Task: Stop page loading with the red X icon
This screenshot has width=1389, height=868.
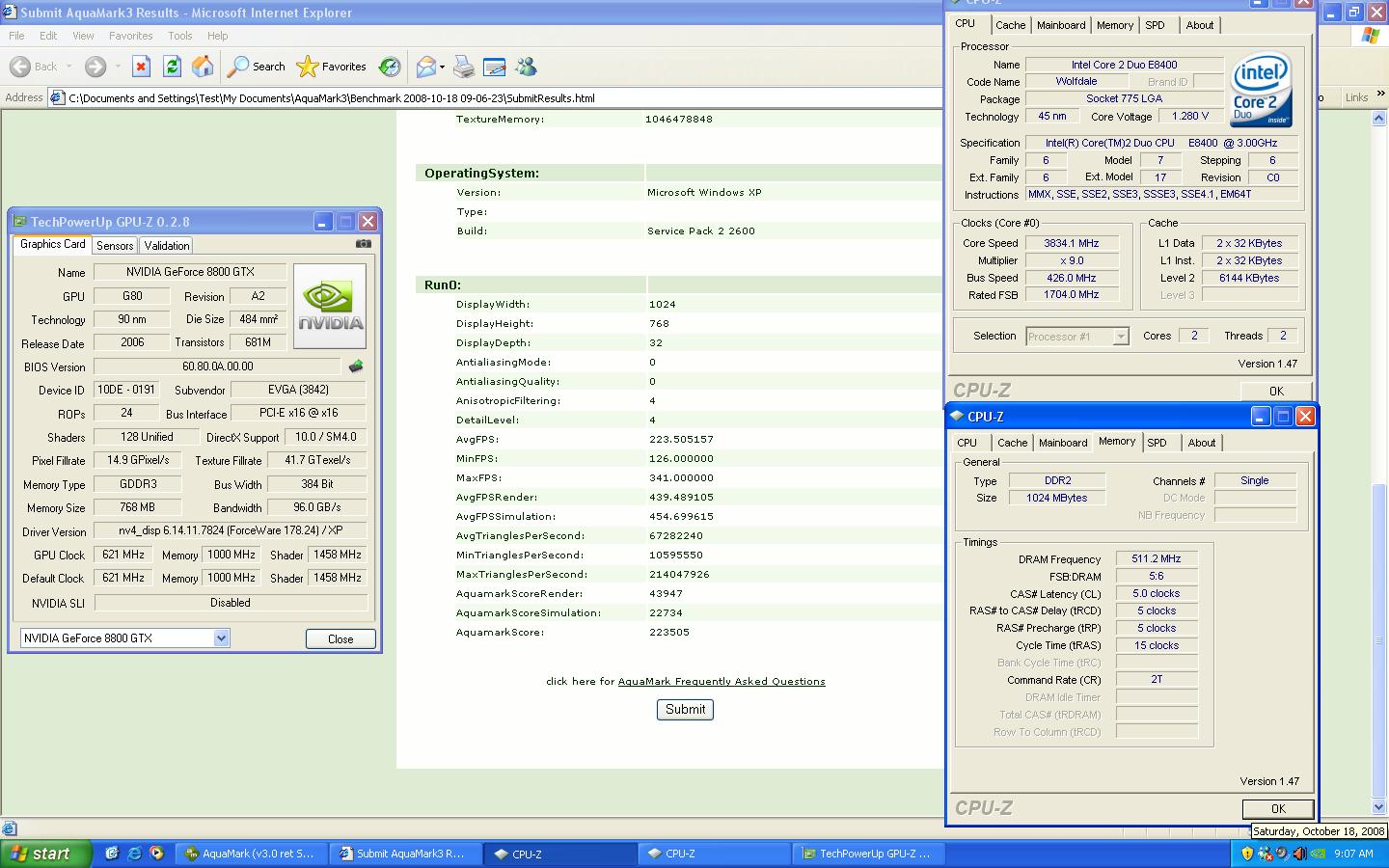Action: click(141, 67)
